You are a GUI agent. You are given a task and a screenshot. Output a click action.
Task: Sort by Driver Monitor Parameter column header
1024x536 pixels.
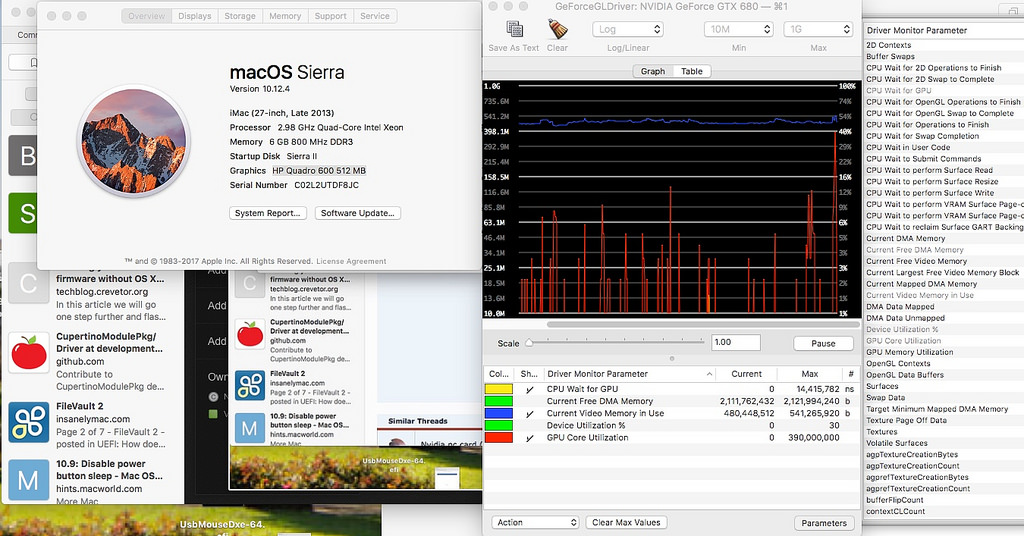[628, 374]
